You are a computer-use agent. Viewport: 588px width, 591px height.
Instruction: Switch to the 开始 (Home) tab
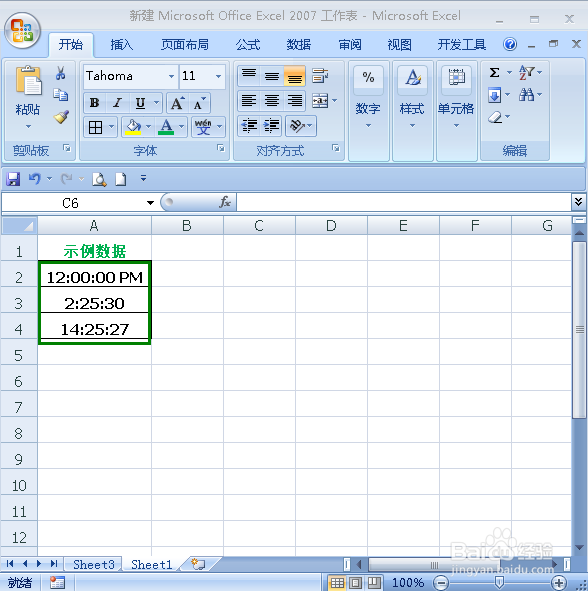(70, 44)
